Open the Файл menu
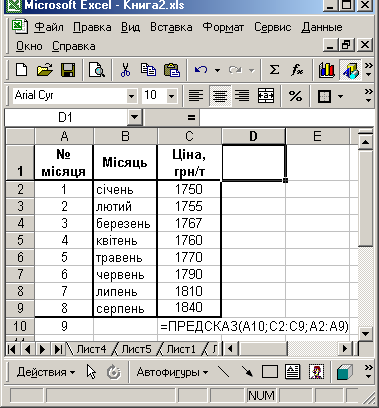The width and height of the screenshot is (379, 408). [49, 27]
